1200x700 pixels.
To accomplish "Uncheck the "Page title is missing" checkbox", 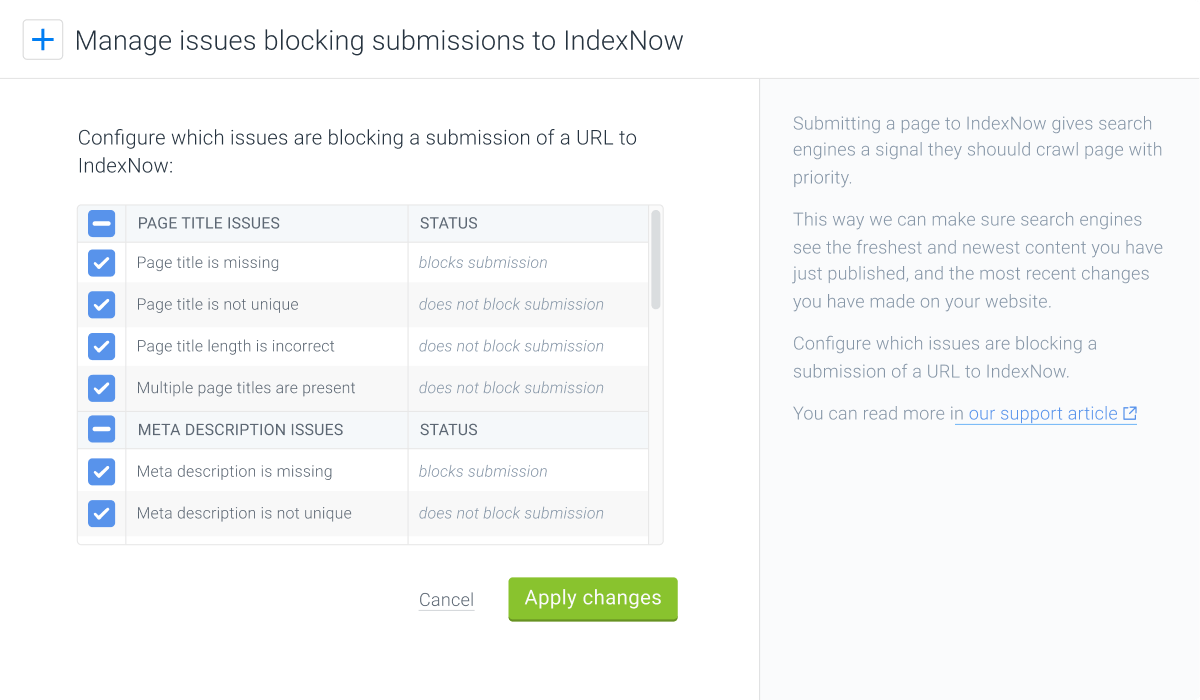I will (102, 263).
